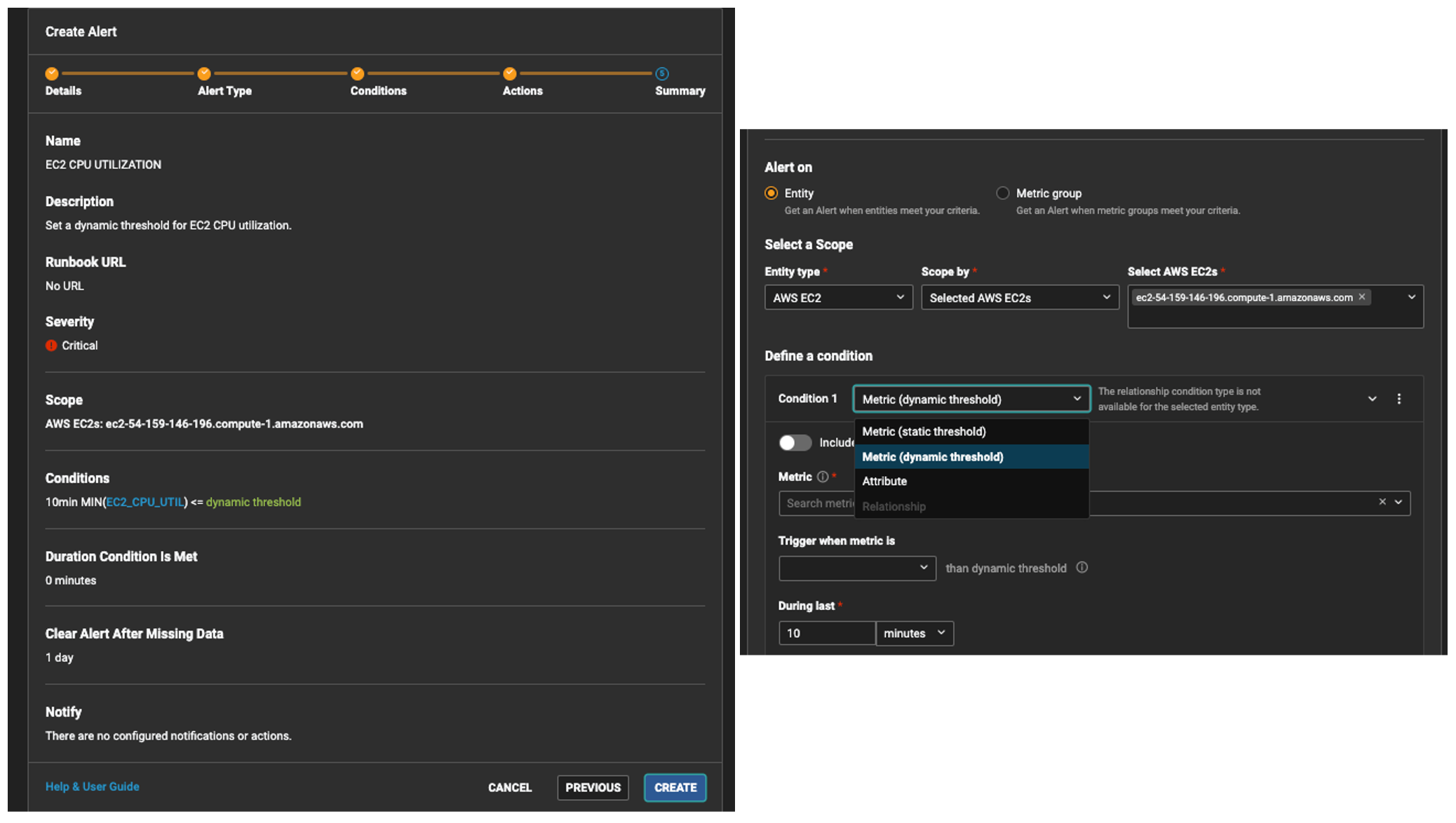This screenshot has height=823, width=1456.
Task: Clear the metric search field with X
Action: pyautogui.click(x=1382, y=502)
